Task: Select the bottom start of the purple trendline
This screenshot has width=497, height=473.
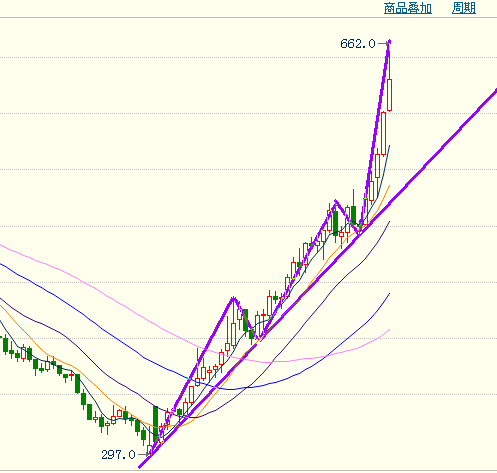Action: tap(140, 467)
